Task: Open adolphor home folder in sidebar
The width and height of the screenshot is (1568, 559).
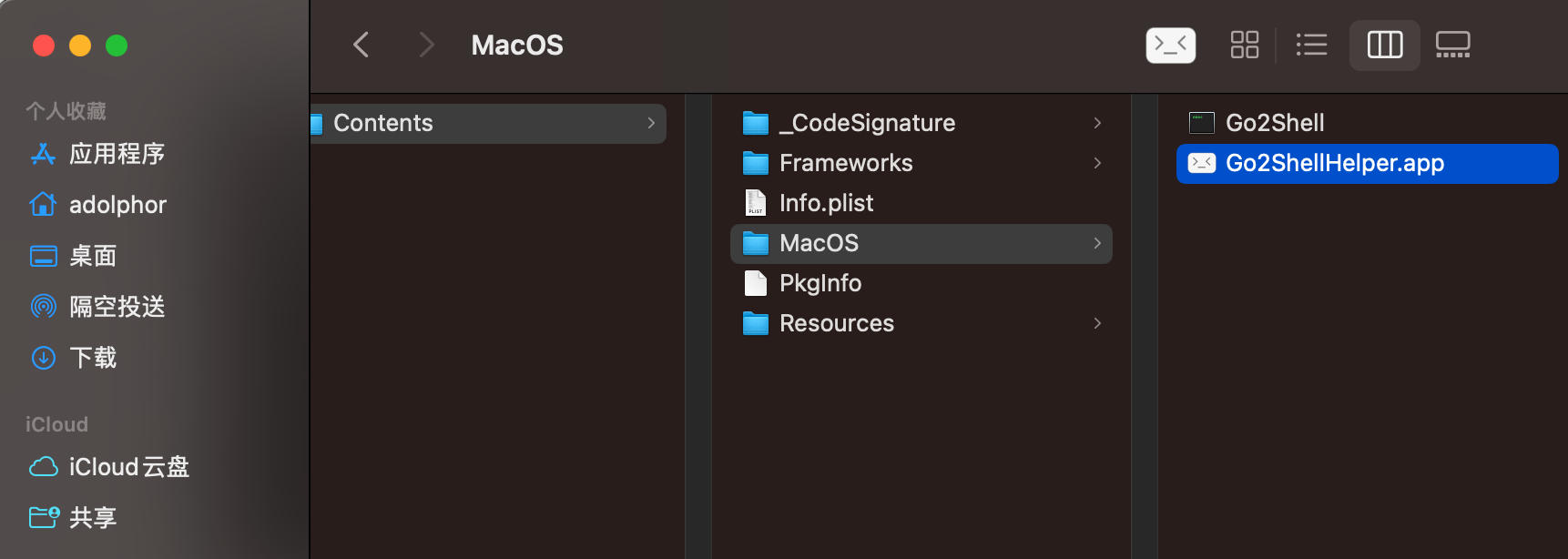Action: pos(117,205)
